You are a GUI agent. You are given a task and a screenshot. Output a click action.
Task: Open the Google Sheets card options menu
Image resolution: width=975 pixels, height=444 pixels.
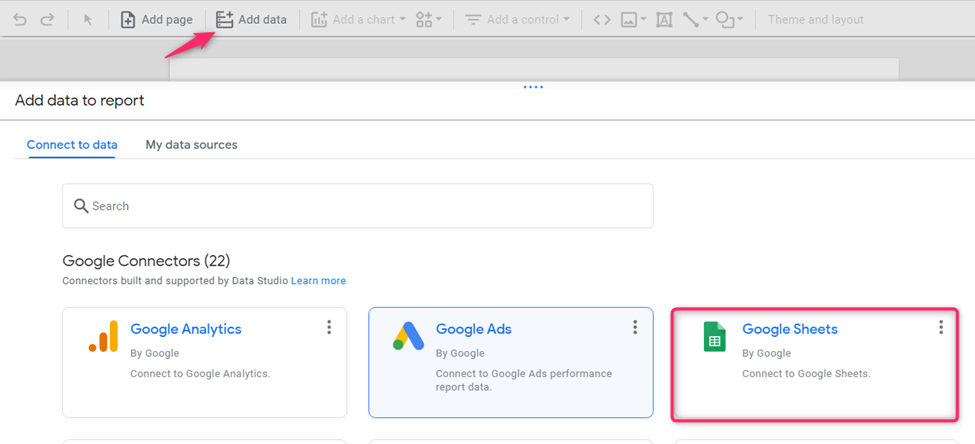pyautogui.click(x=941, y=327)
